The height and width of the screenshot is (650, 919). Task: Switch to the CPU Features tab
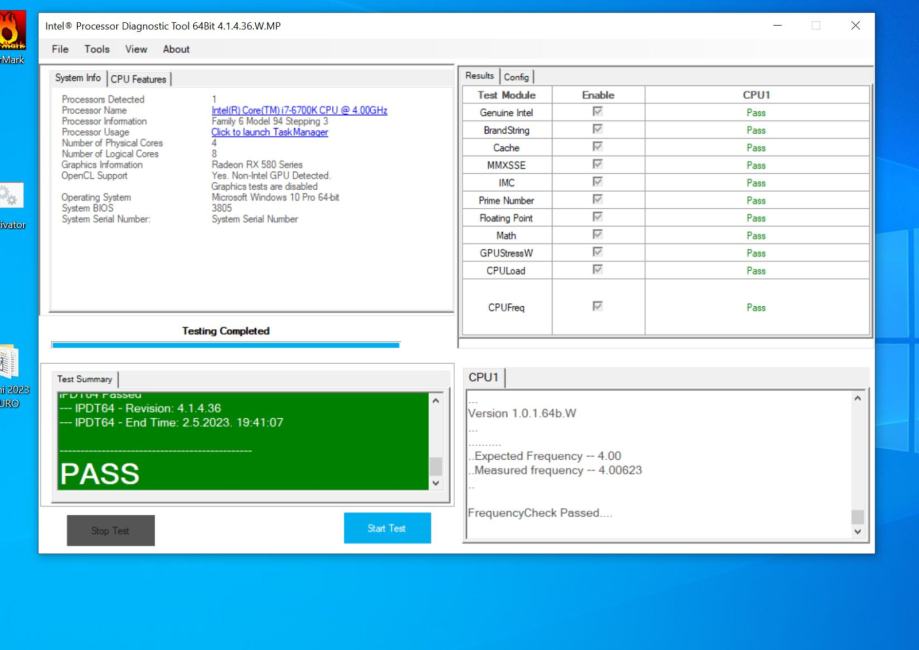pos(141,79)
